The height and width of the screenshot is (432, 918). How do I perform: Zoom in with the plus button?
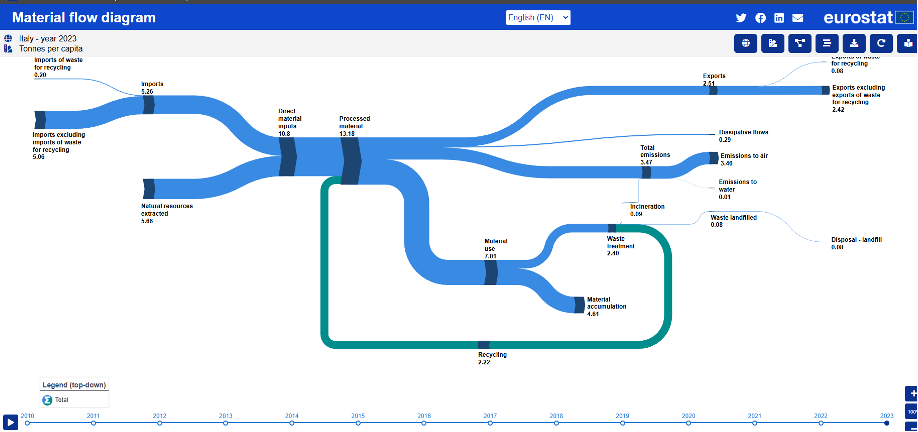[911, 393]
